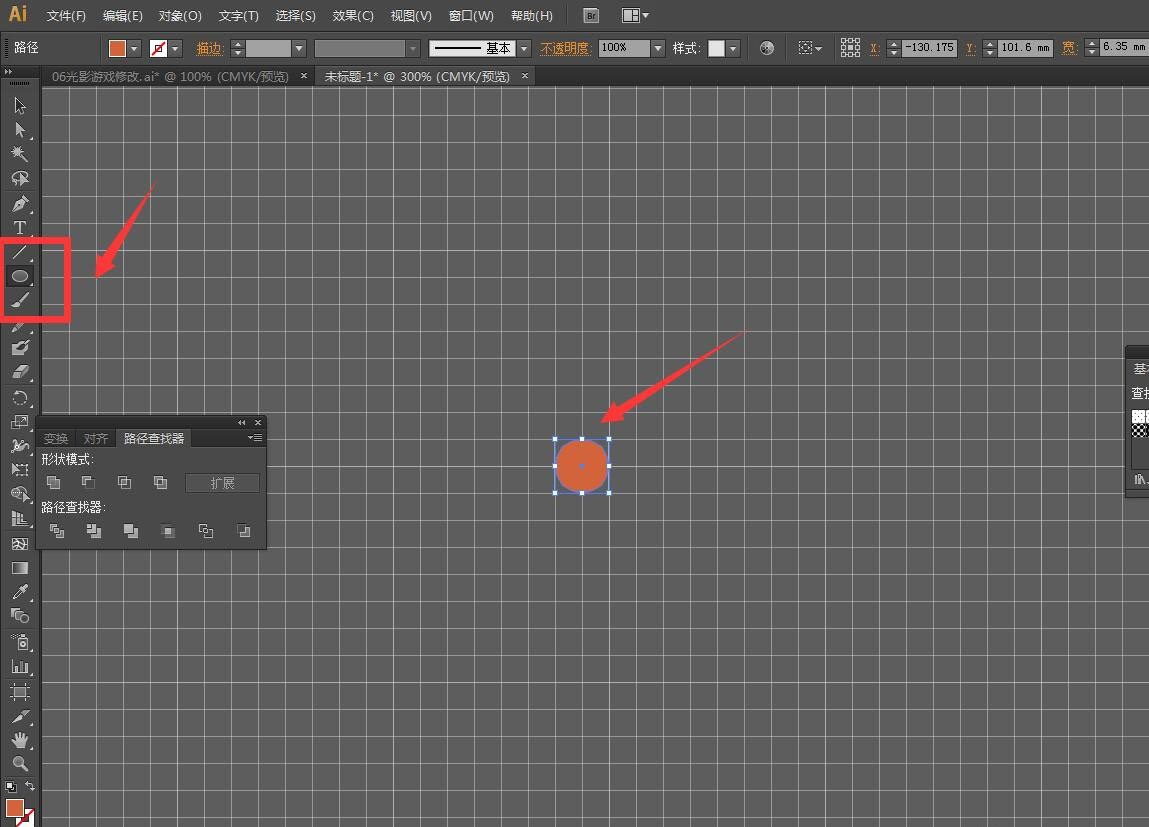
Task: Select the Zoom magnifier tool
Action: 20,763
